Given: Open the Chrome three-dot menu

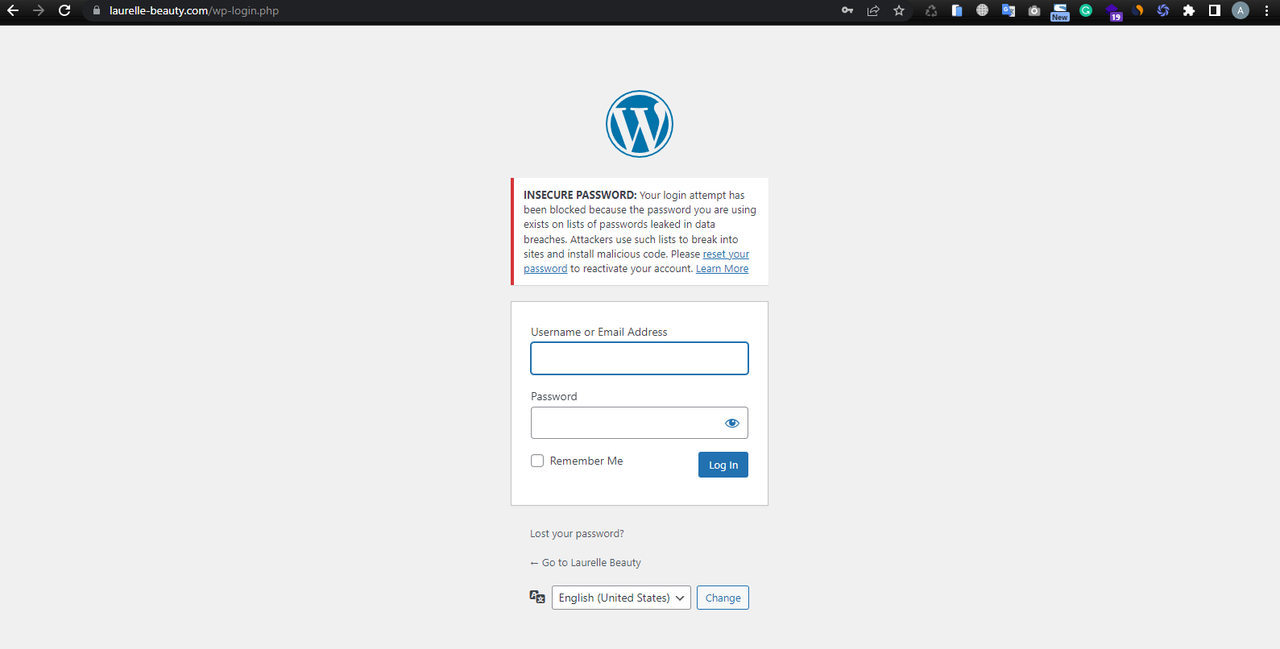Looking at the screenshot, I should 1266,11.
